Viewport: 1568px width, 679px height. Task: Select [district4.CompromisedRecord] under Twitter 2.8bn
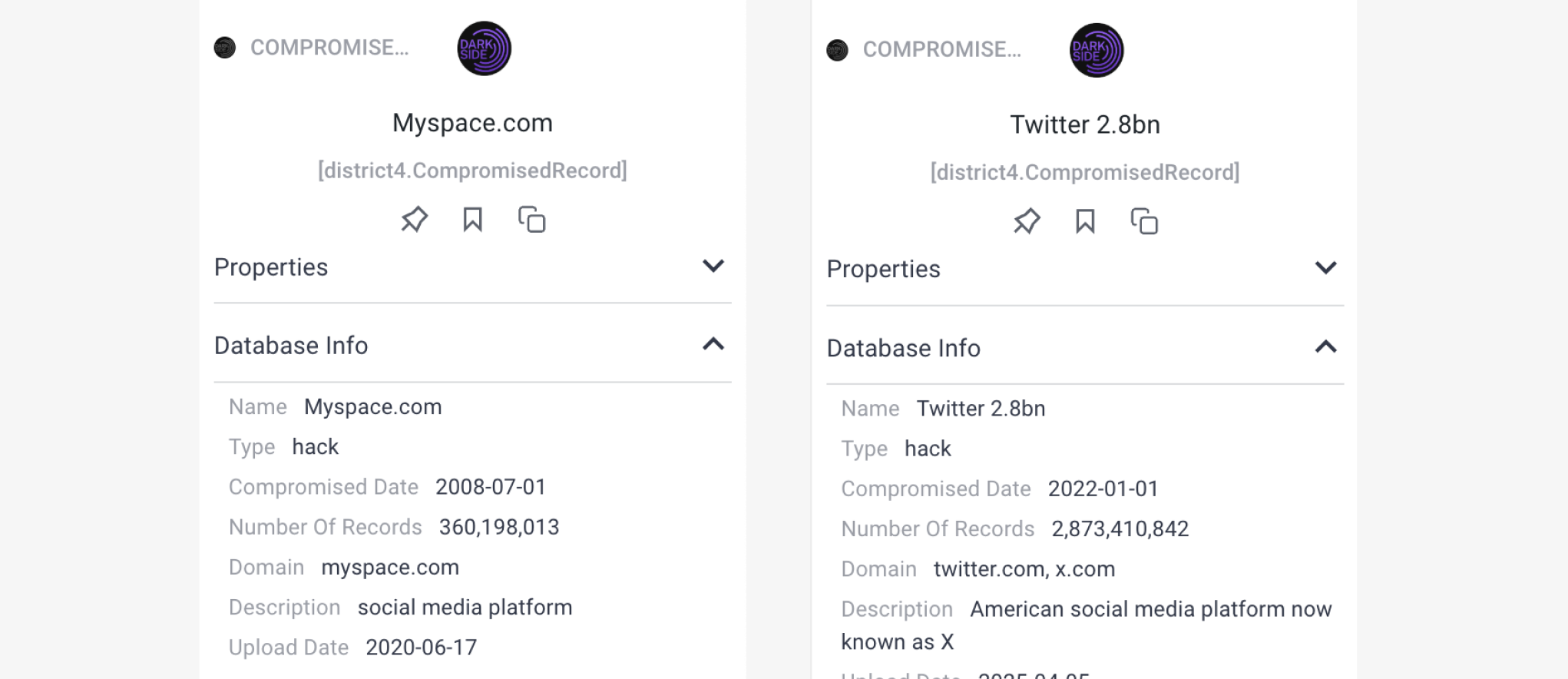[x=1085, y=172]
